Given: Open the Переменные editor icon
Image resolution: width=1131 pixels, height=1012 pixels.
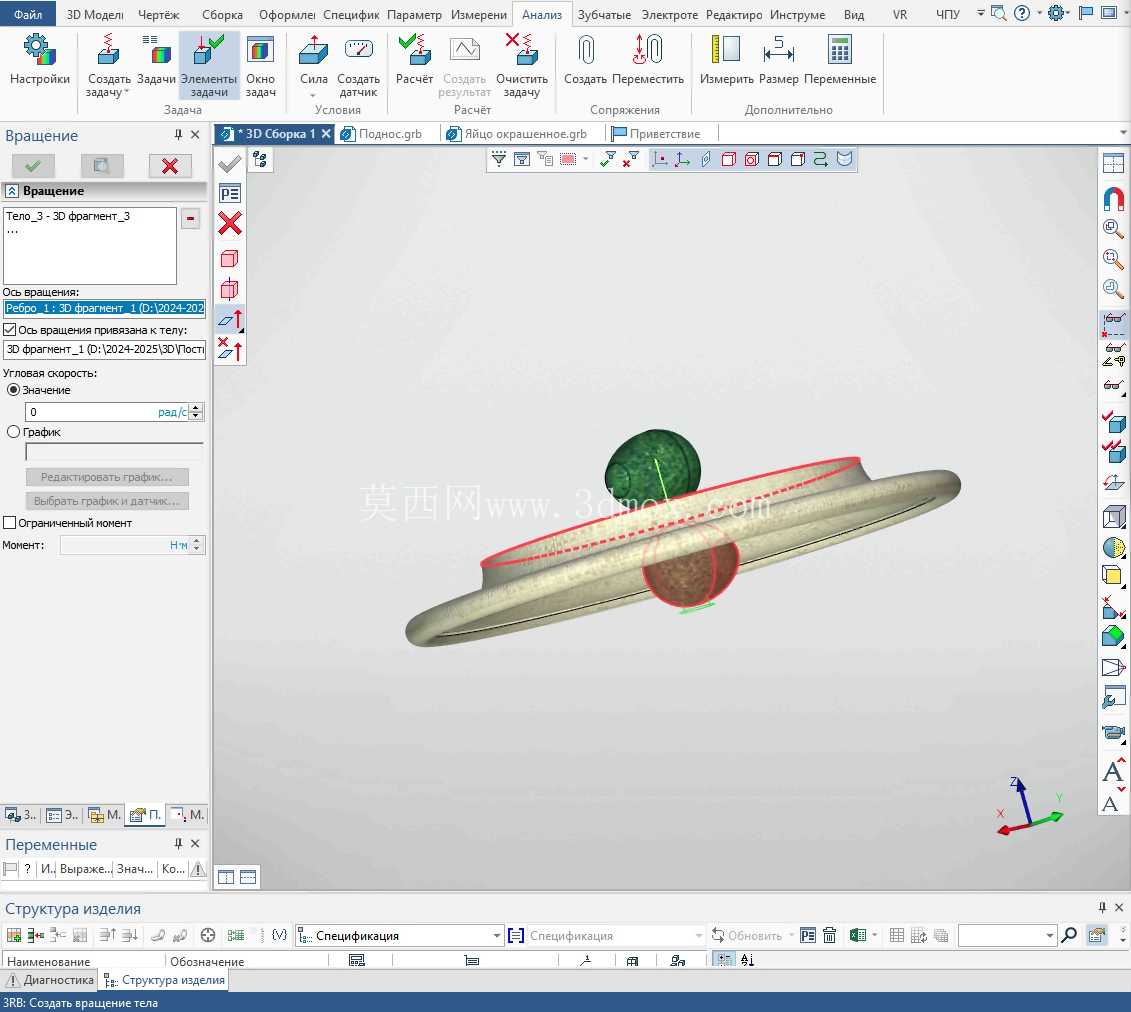Looking at the screenshot, I should [840, 50].
